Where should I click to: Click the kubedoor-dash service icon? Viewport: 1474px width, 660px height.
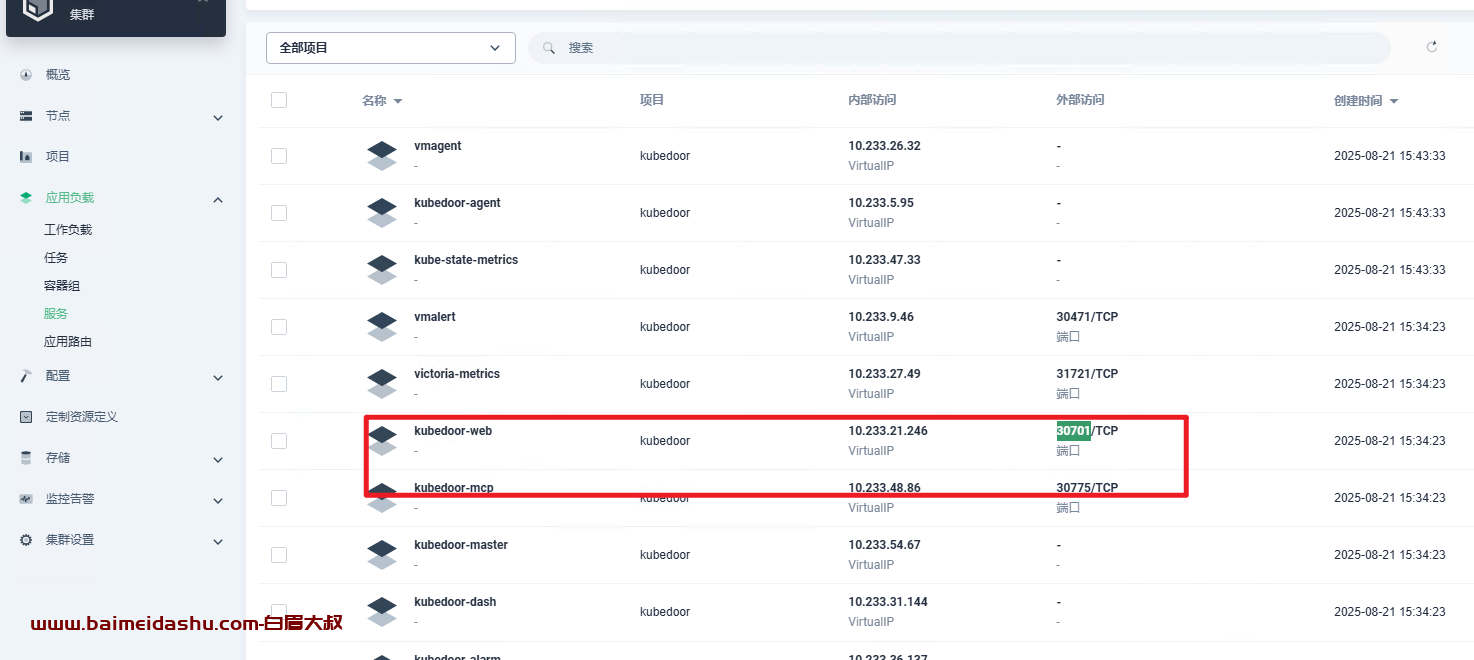[x=382, y=612]
